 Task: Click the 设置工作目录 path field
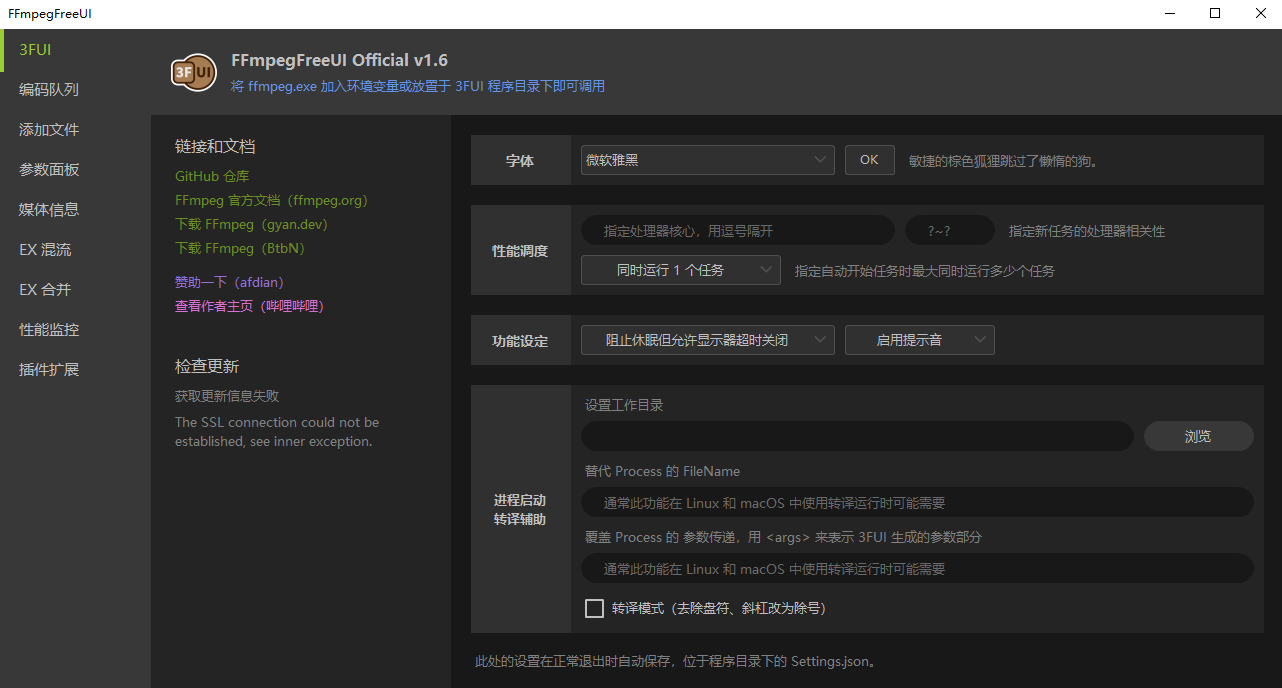coord(857,436)
